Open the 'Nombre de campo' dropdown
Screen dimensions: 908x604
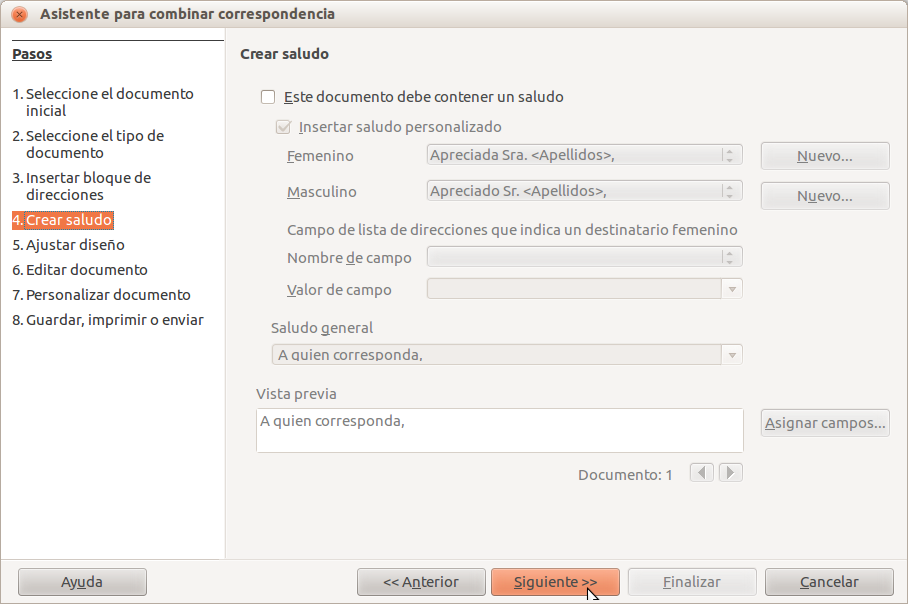click(731, 258)
